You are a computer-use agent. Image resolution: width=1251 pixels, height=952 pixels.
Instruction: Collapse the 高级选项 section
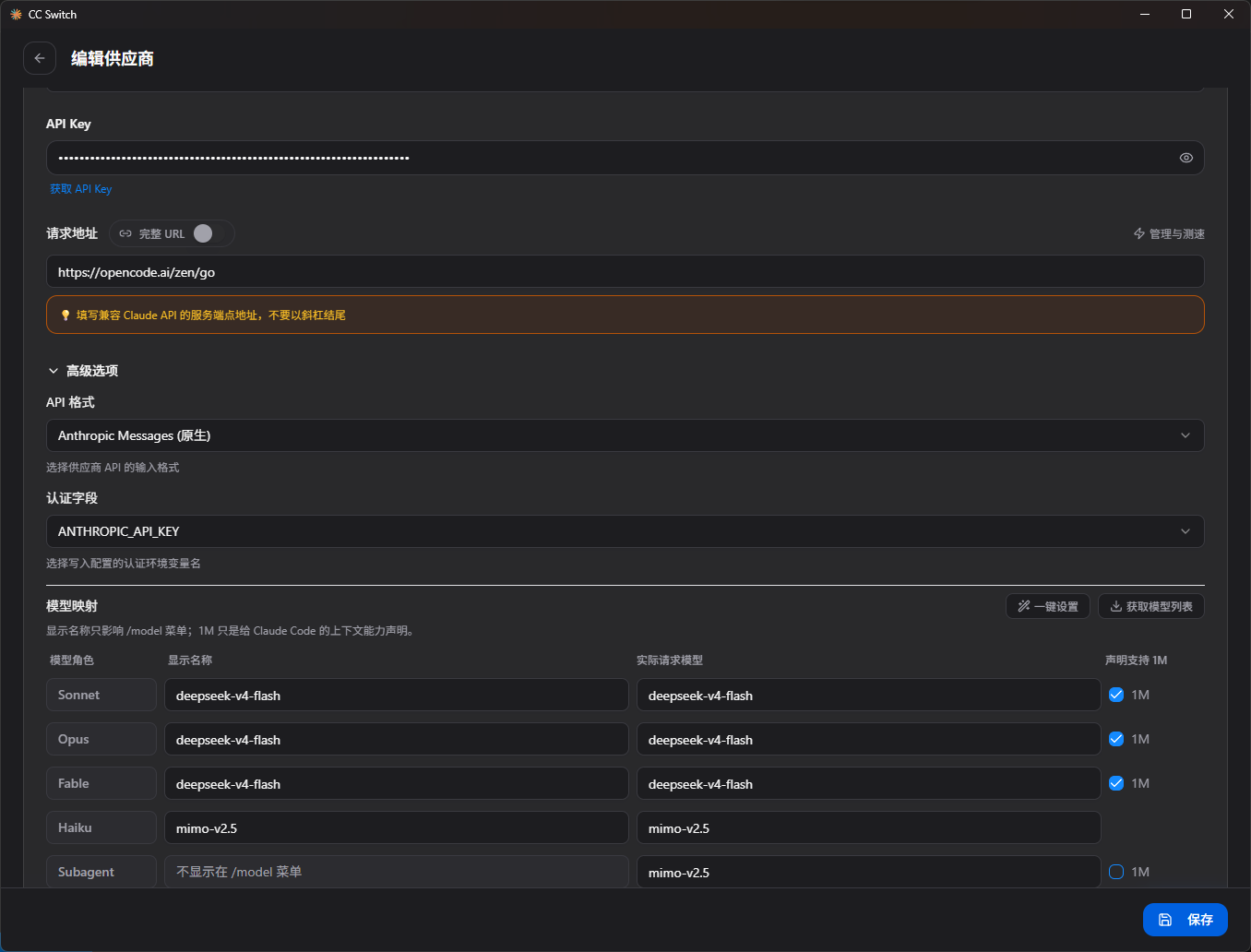click(83, 371)
